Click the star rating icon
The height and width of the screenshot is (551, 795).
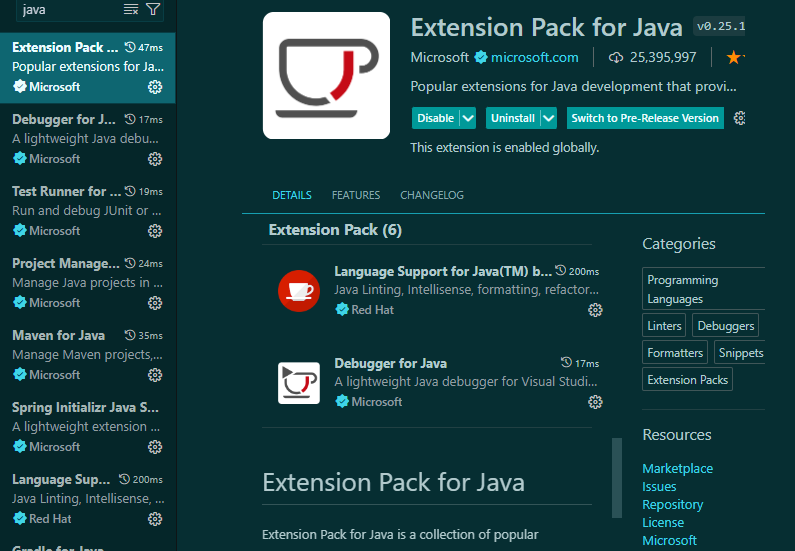733,57
